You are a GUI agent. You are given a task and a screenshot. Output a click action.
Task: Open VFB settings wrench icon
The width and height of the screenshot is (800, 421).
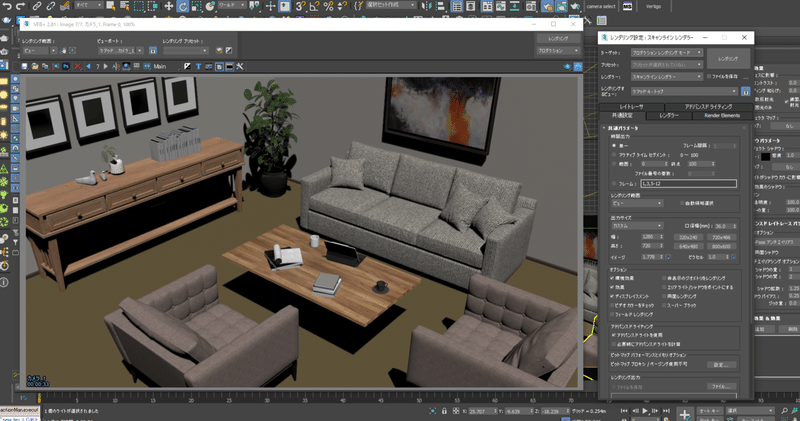240,66
